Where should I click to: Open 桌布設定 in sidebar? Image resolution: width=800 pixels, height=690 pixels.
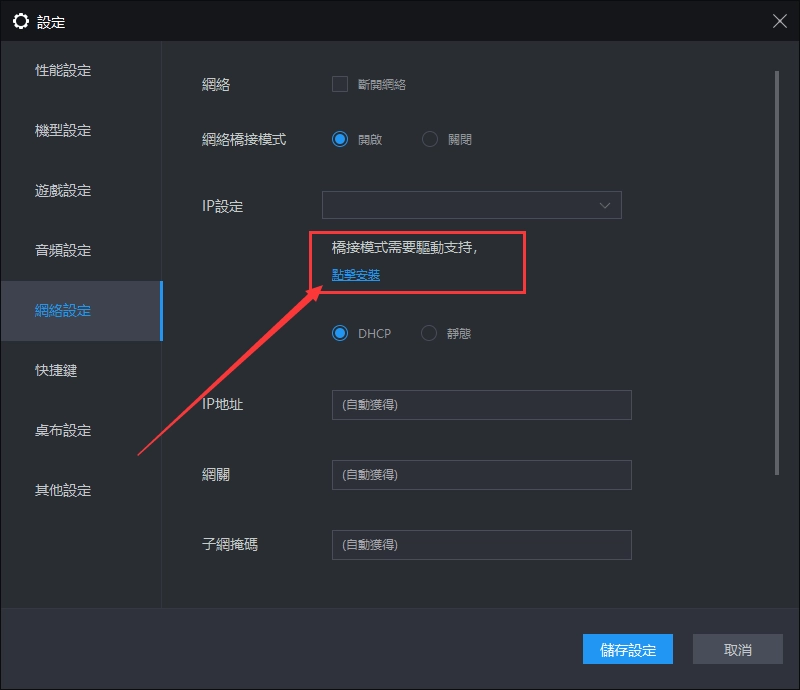pyautogui.click(x=63, y=431)
